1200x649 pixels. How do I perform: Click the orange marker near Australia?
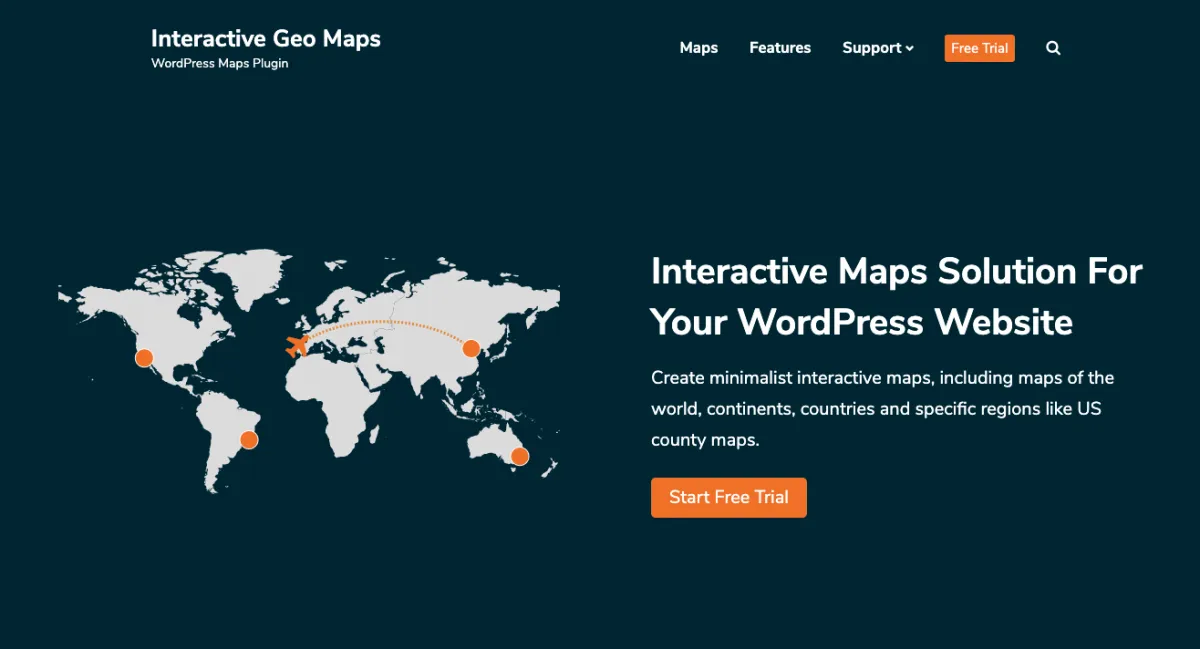click(x=519, y=455)
